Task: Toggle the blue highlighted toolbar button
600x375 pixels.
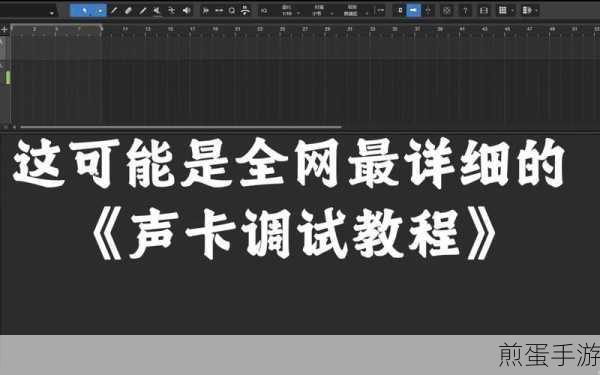Action: coord(413,11)
